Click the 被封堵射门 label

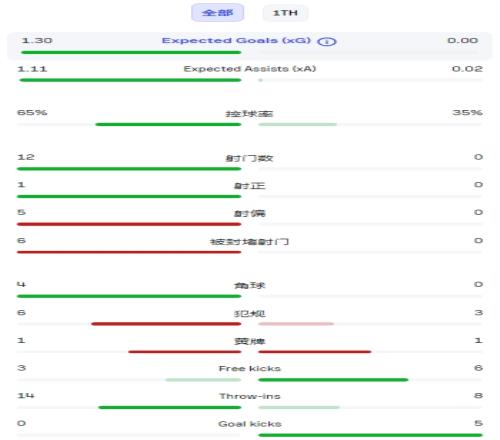click(250, 242)
